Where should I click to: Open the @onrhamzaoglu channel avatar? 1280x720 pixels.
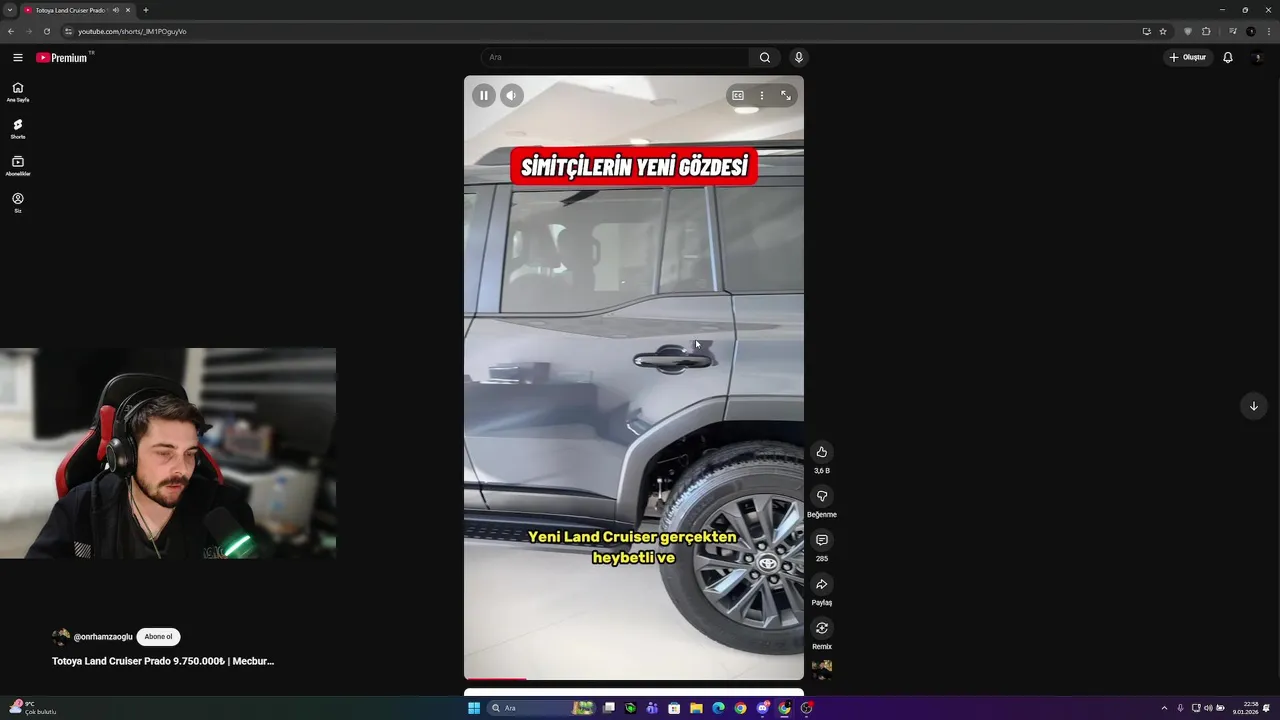[x=61, y=637]
